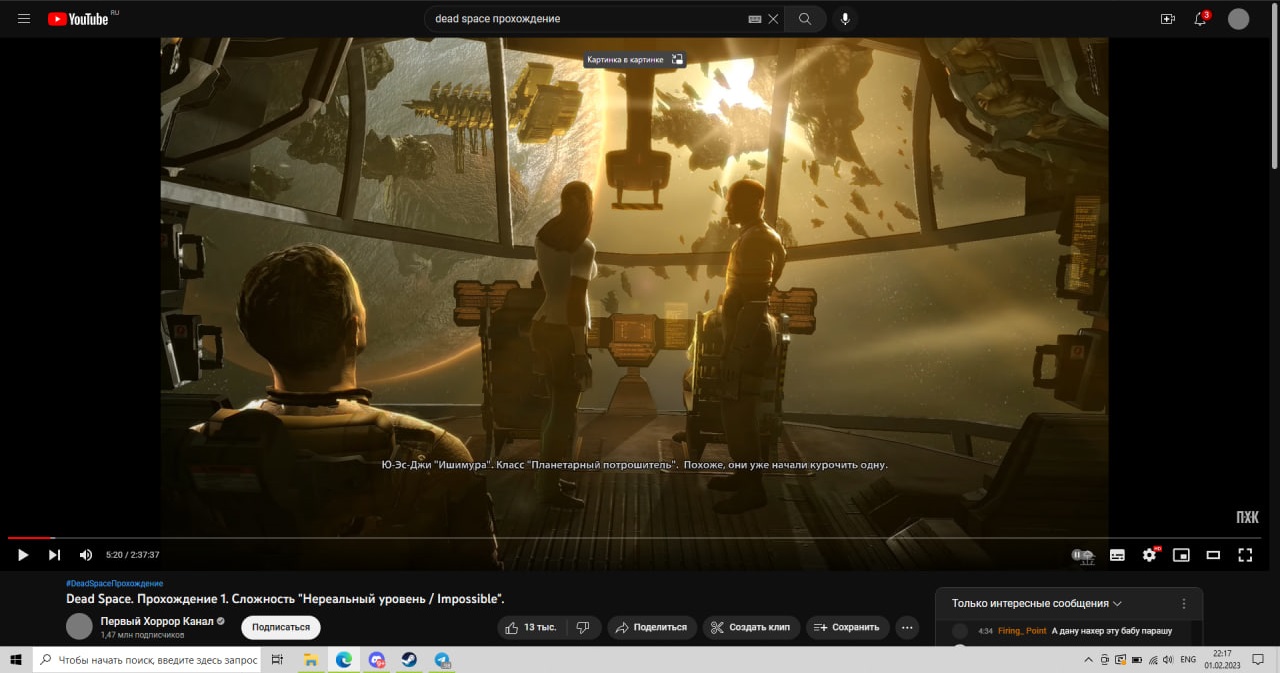Open Steam from the taskbar

[x=410, y=660]
